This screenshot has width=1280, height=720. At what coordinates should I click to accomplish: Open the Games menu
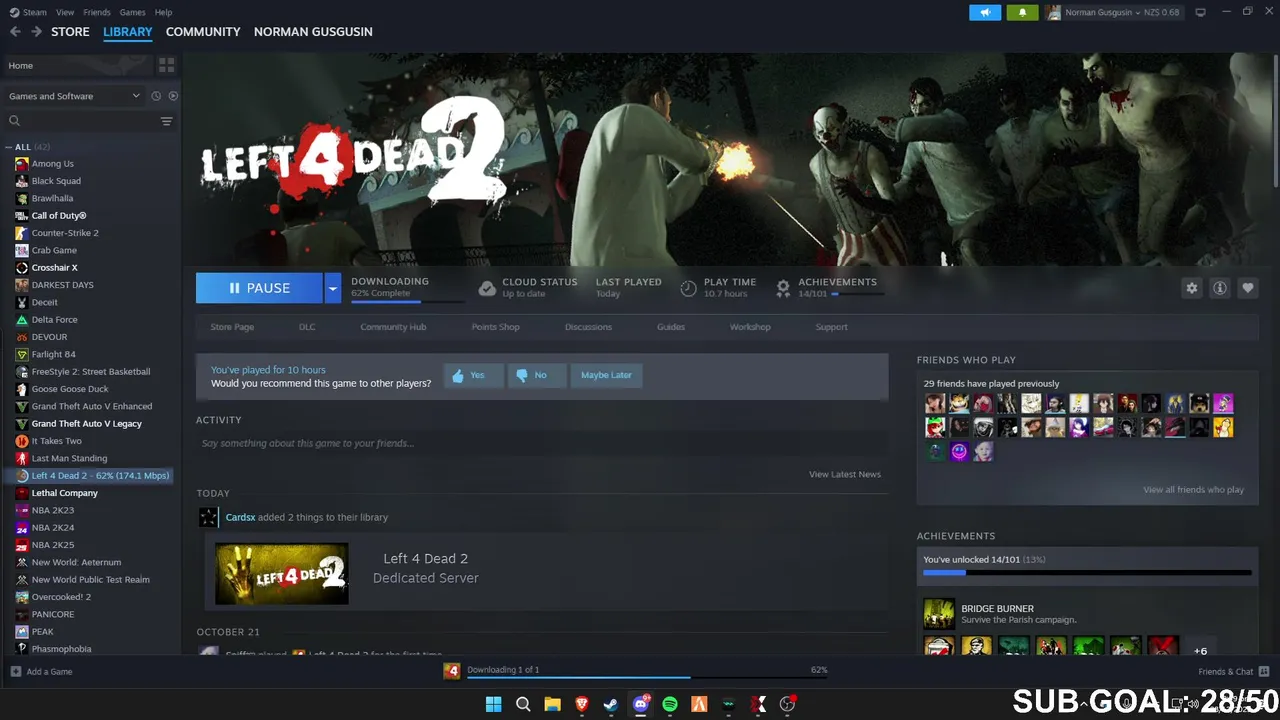click(x=132, y=12)
